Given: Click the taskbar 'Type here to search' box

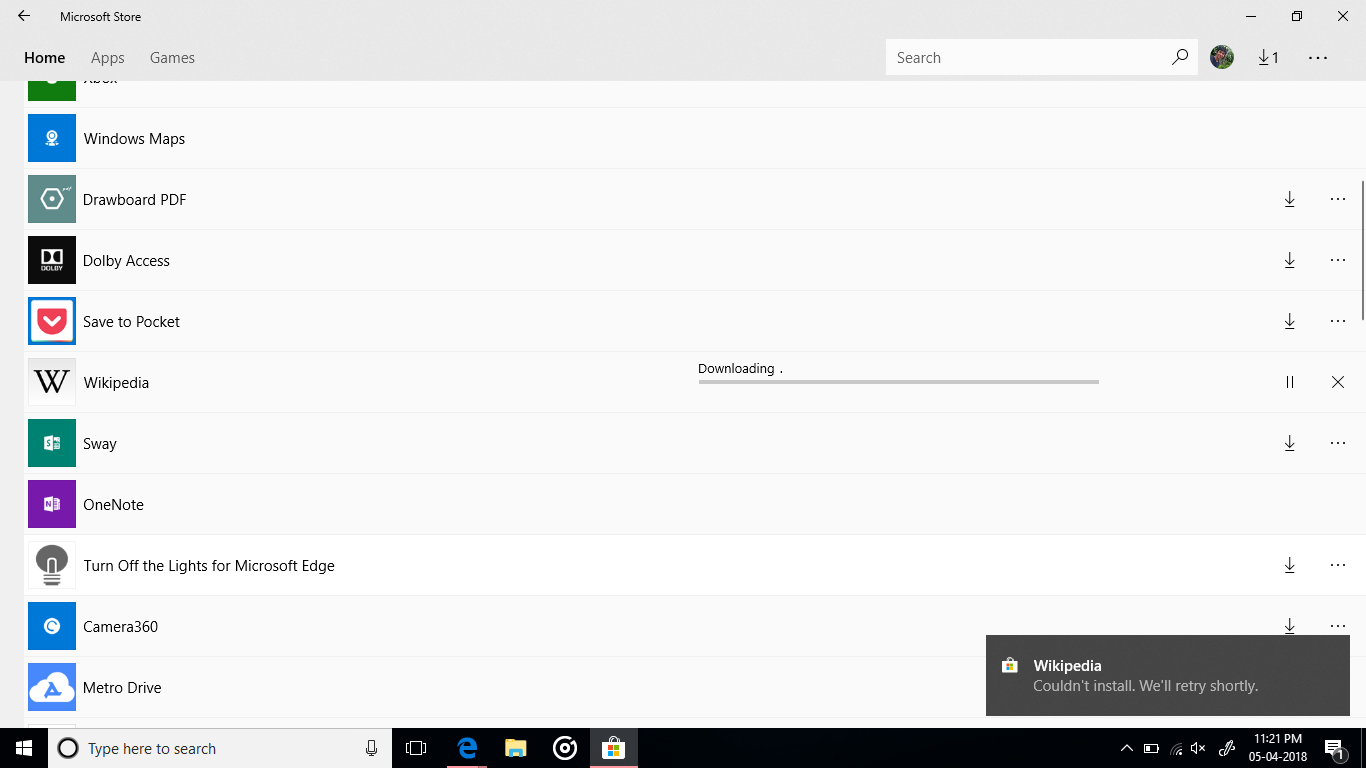Looking at the screenshot, I should coord(218,748).
